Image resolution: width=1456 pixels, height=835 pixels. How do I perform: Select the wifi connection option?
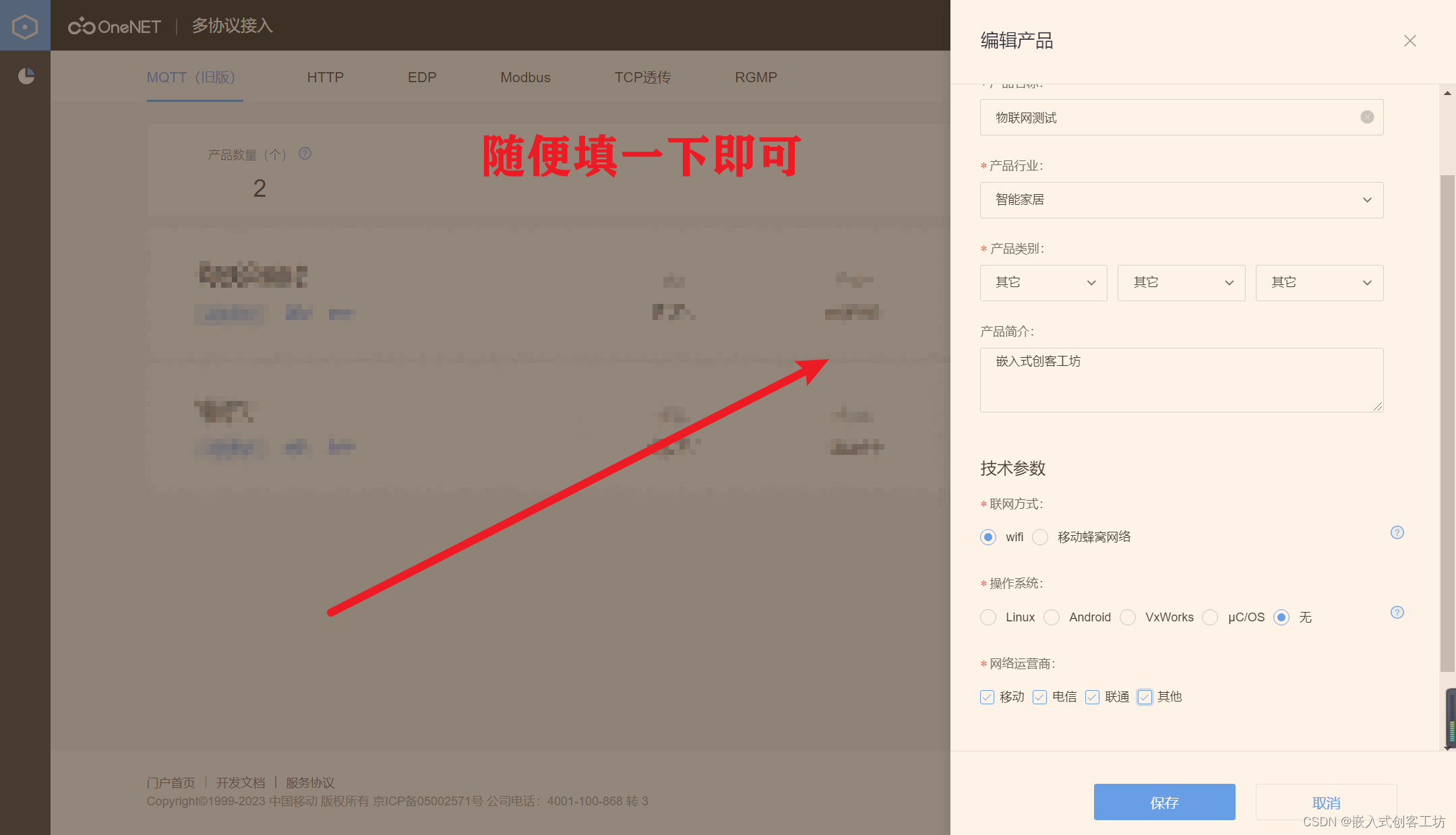tap(988, 537)
